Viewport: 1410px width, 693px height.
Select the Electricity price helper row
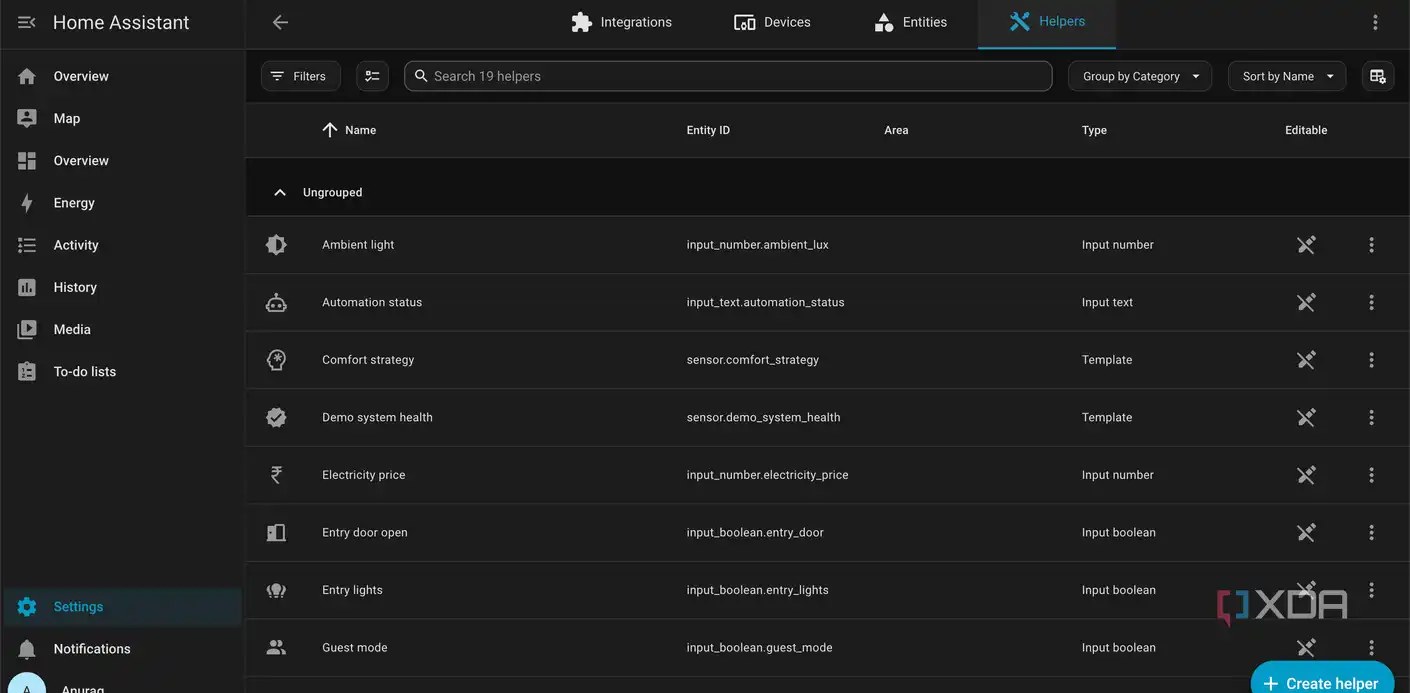(828, 475)
